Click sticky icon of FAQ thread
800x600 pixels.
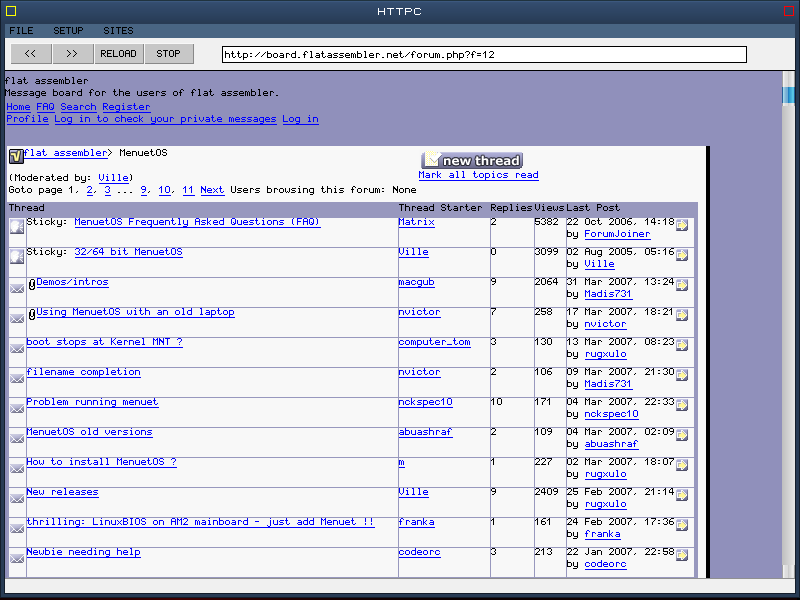(17, 227)
